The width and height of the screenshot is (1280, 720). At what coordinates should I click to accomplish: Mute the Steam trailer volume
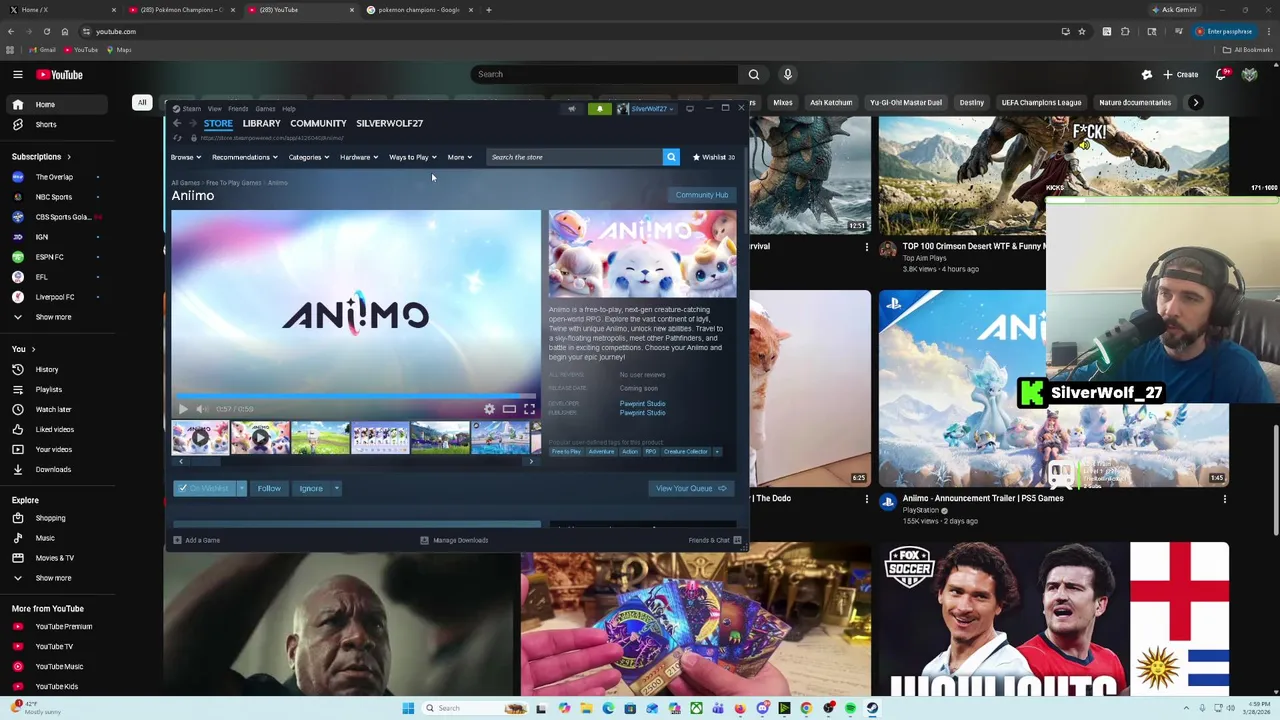pos(202,409)
